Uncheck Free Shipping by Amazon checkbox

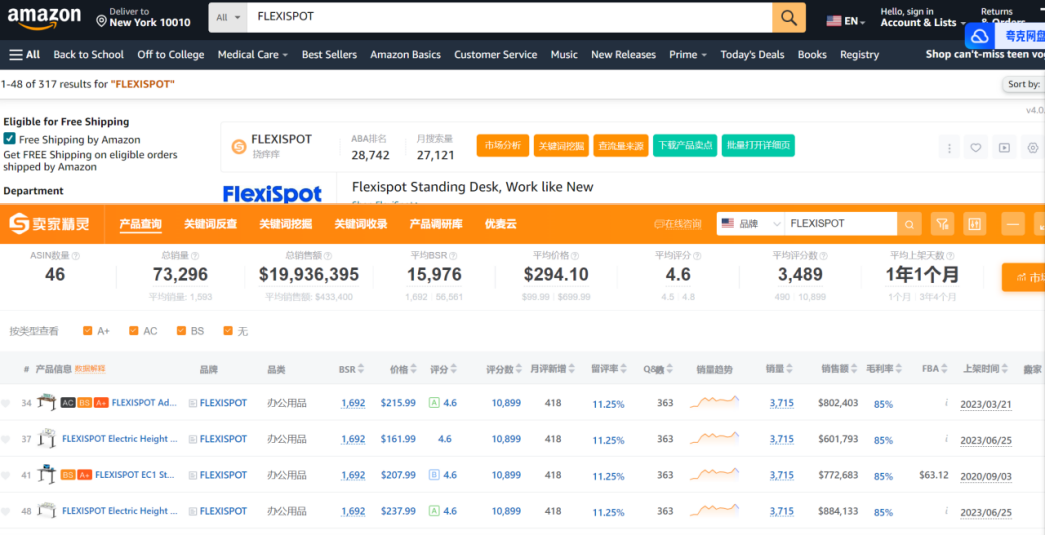pos(10,139)
